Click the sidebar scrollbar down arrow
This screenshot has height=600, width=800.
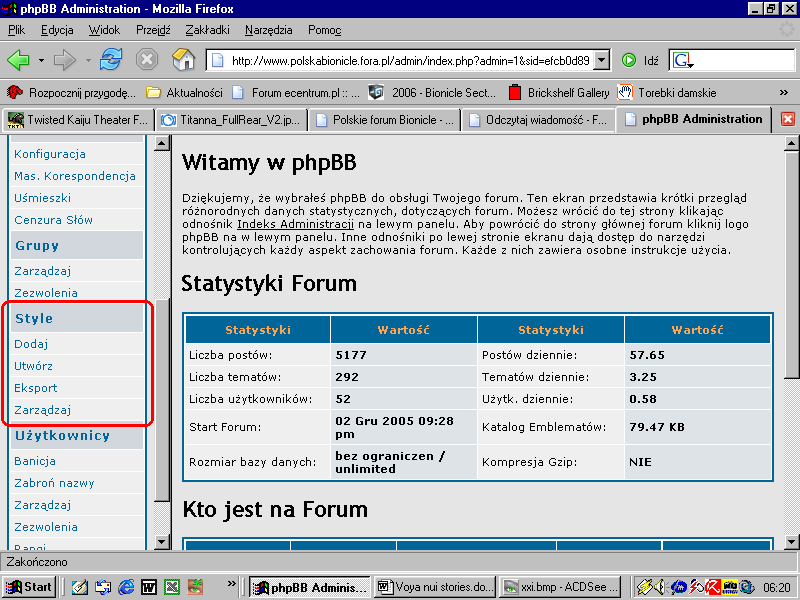pos(160,541)
